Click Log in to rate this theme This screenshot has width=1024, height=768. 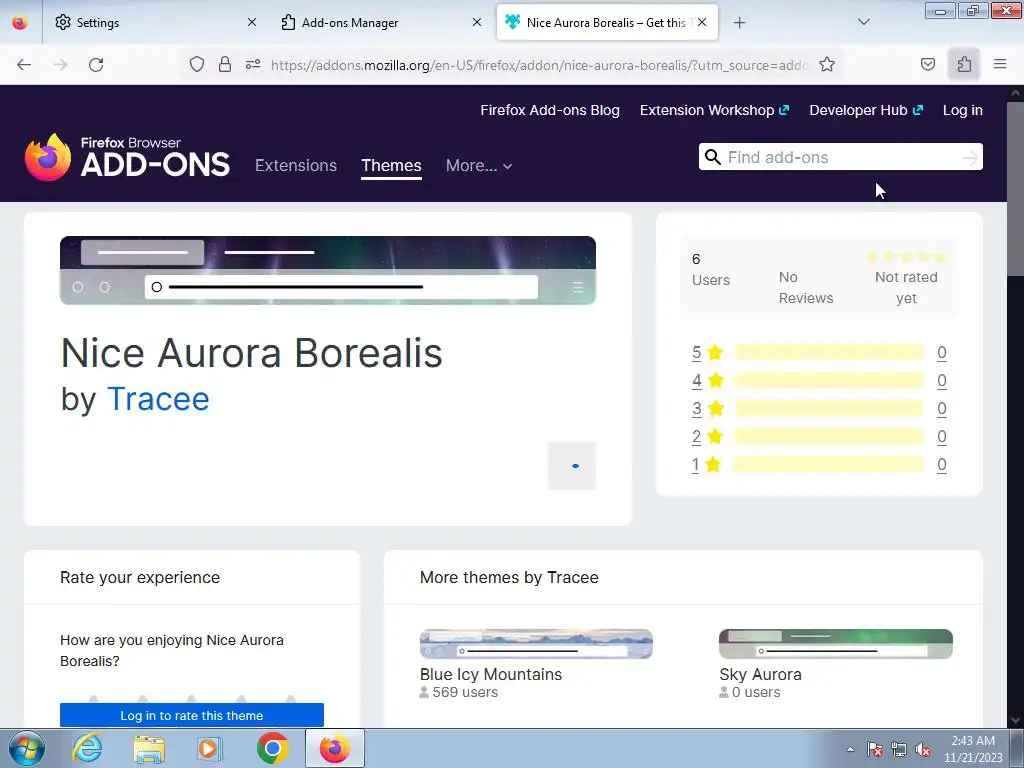tap(192, 715)
